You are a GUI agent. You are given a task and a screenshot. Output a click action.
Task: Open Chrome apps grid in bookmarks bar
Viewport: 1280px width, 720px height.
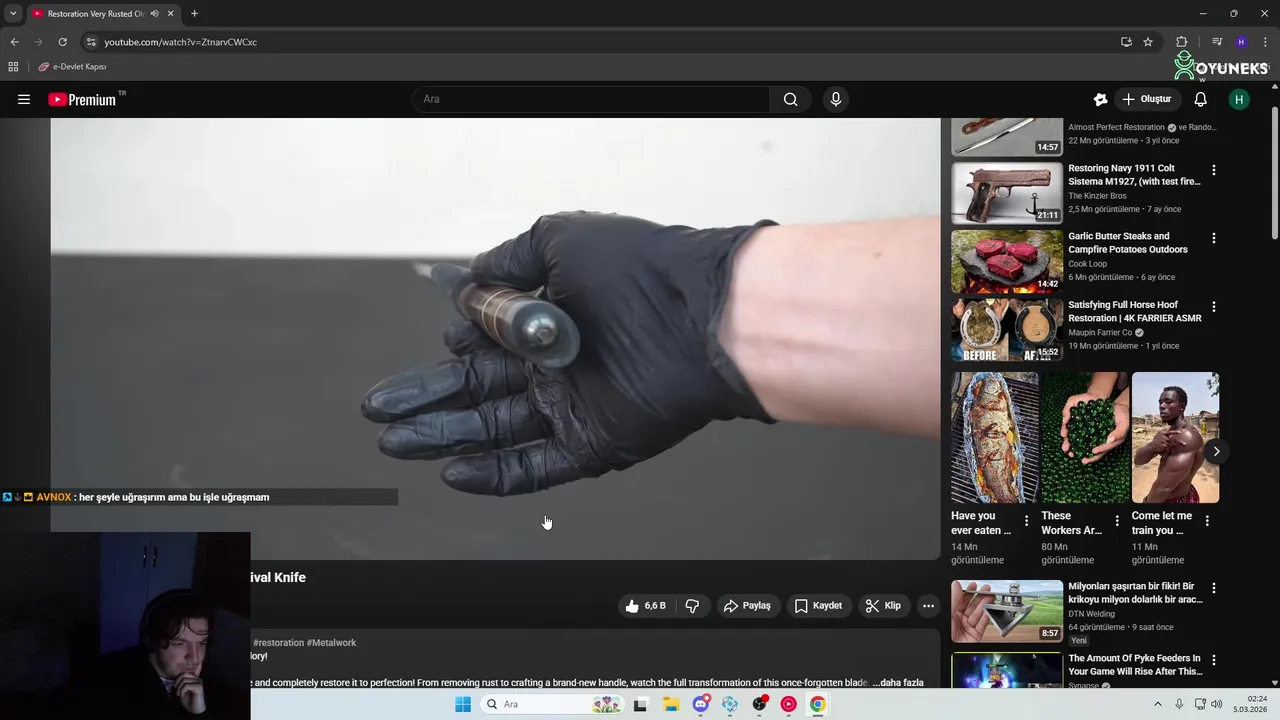[13, 67]
